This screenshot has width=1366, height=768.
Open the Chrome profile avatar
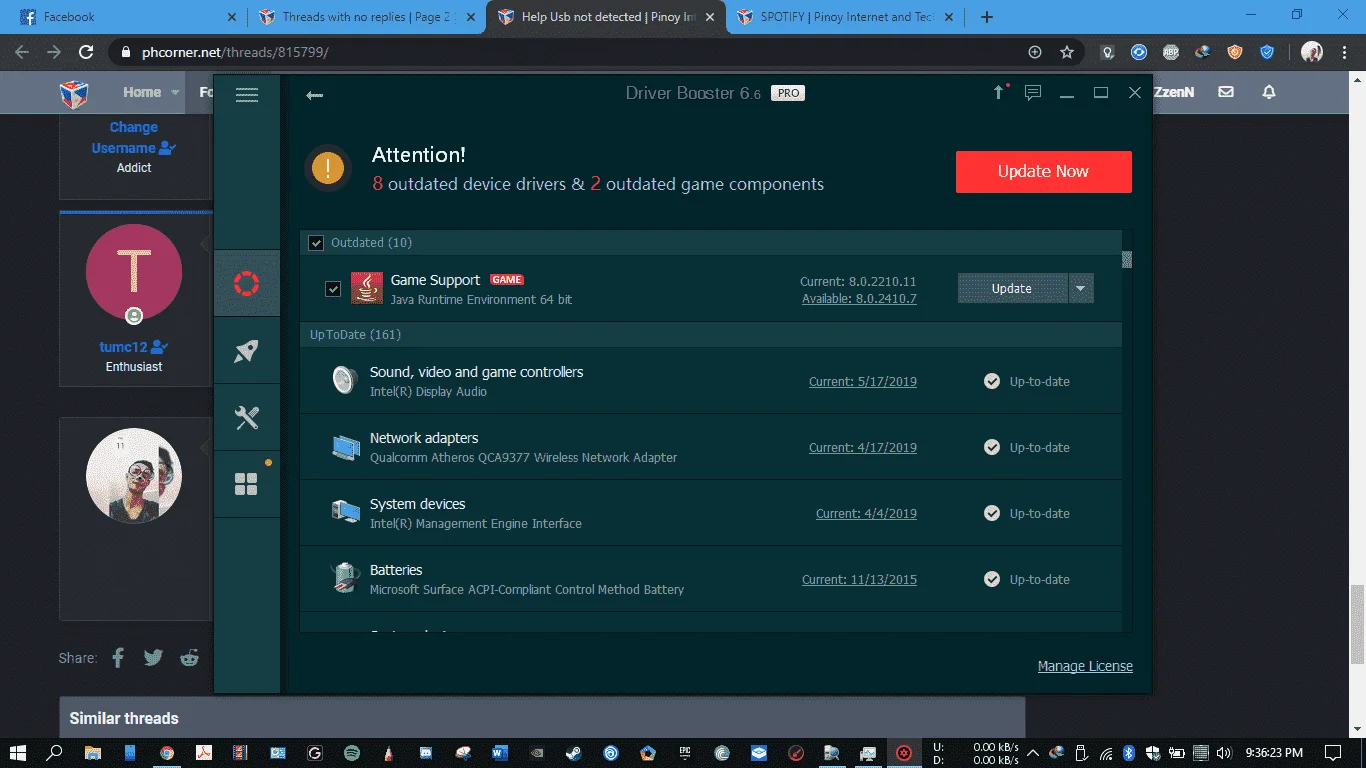[1312, 52]
